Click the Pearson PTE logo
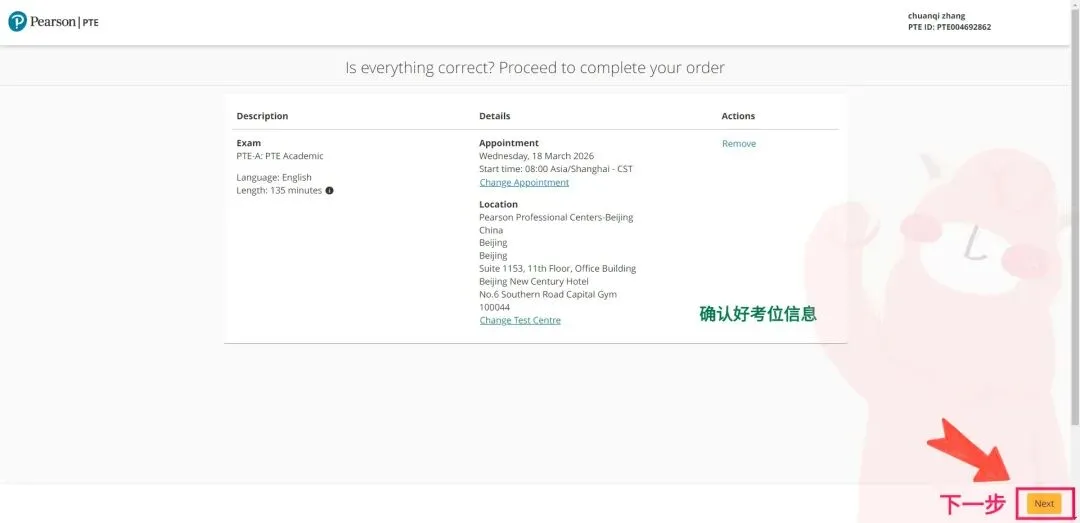The width and height of the screenshot is (1080, 523). [54, 21]
